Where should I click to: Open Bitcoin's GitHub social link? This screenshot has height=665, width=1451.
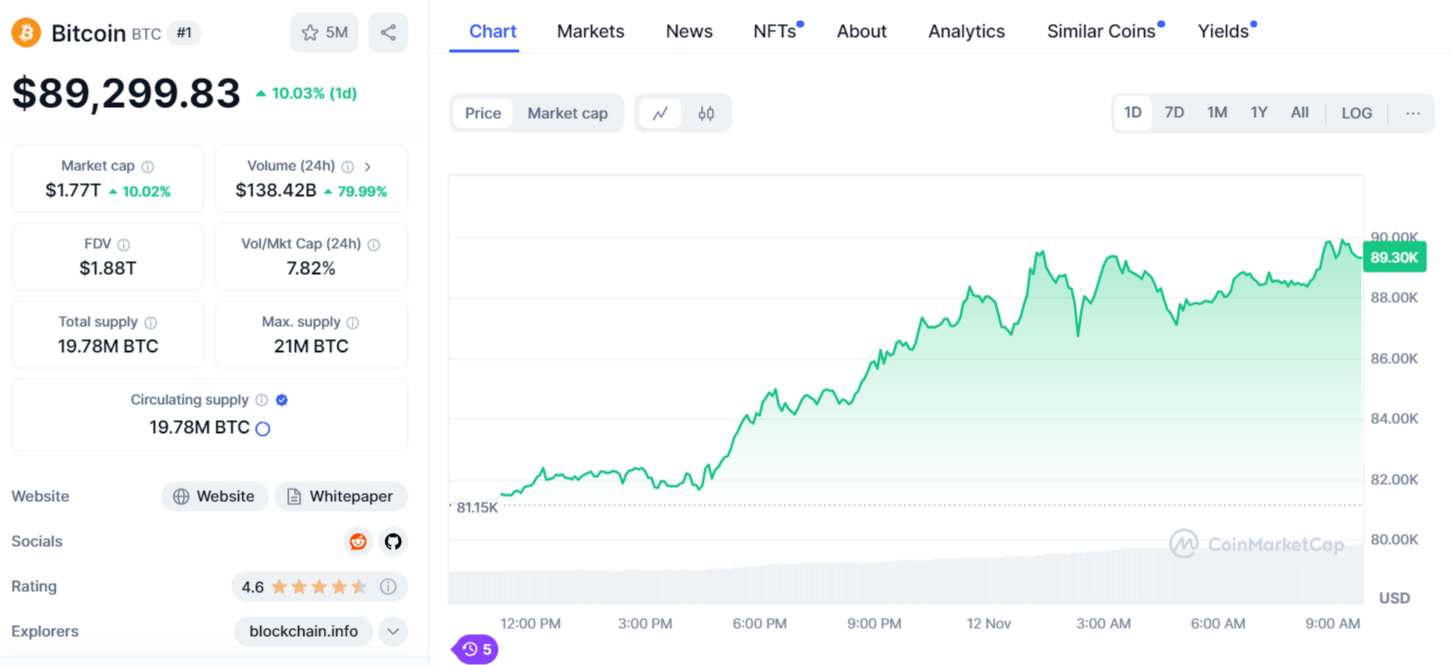pyautogui.click(x=393, y=542)
